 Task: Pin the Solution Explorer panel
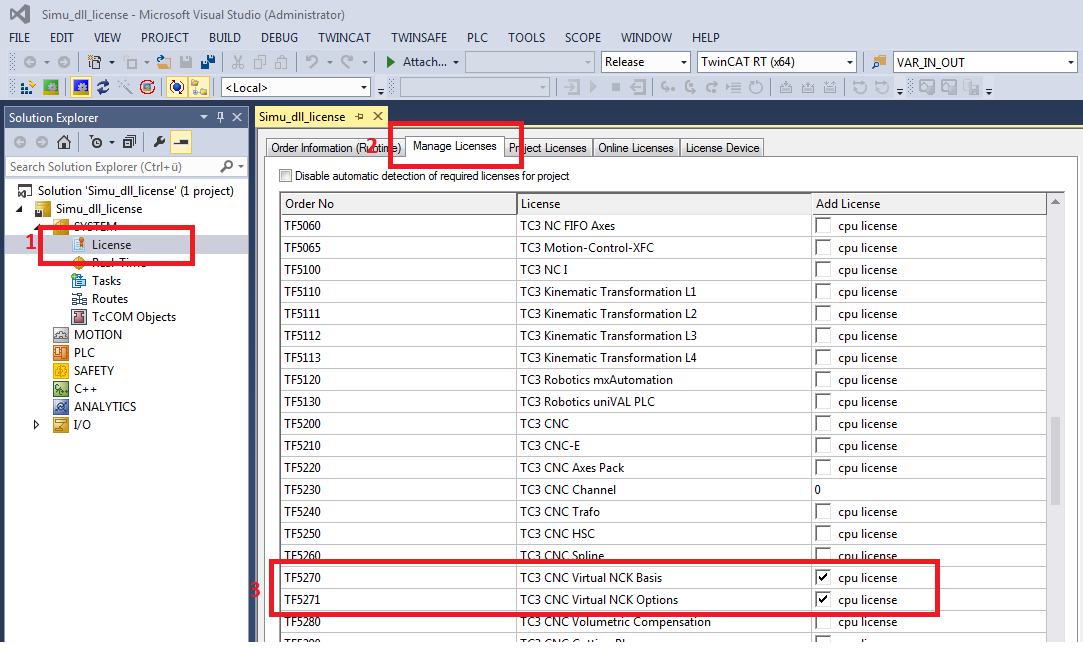coord(220,117)
